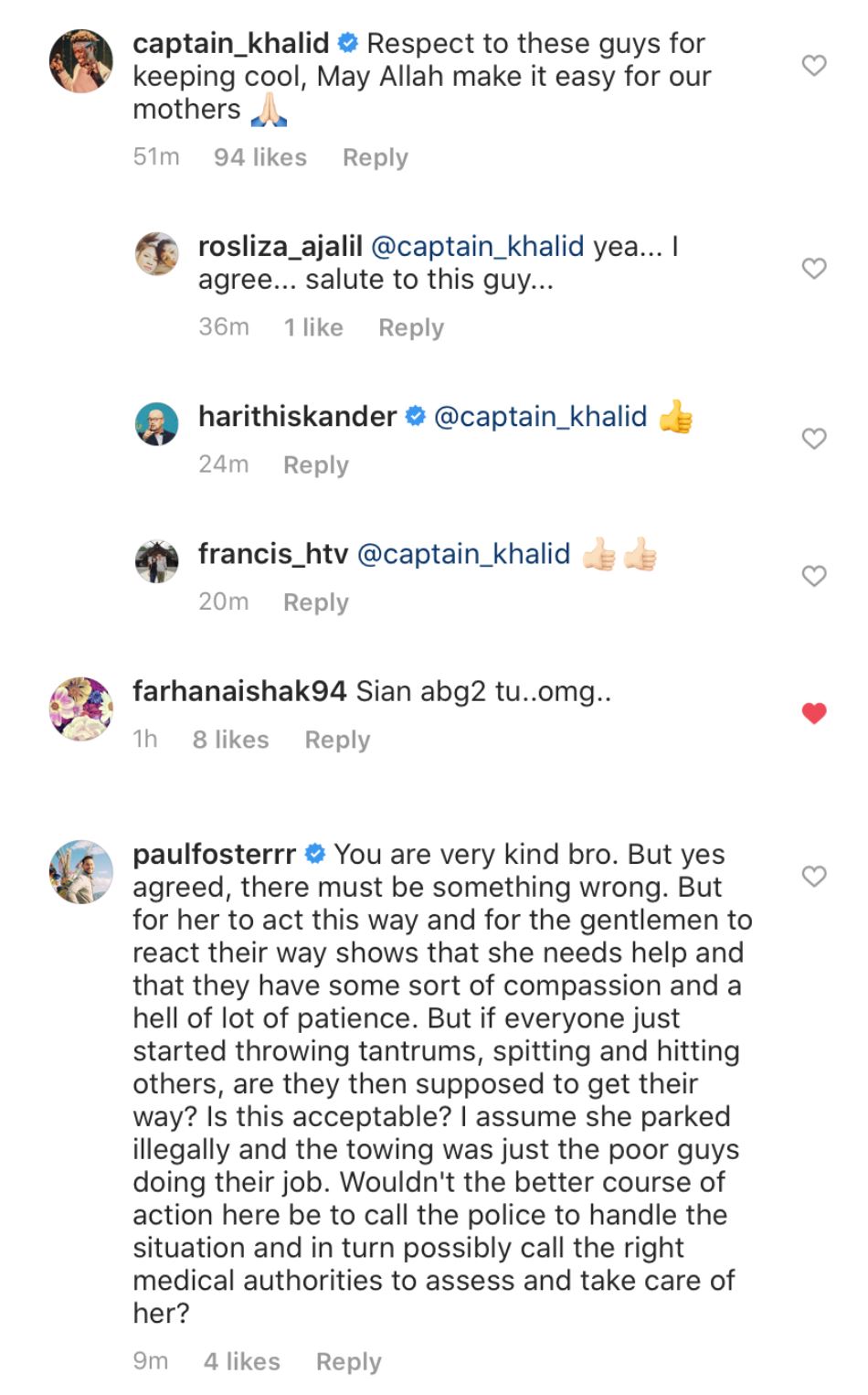
Task: Open the harithiskander username link
Action: tap(297, 417)
